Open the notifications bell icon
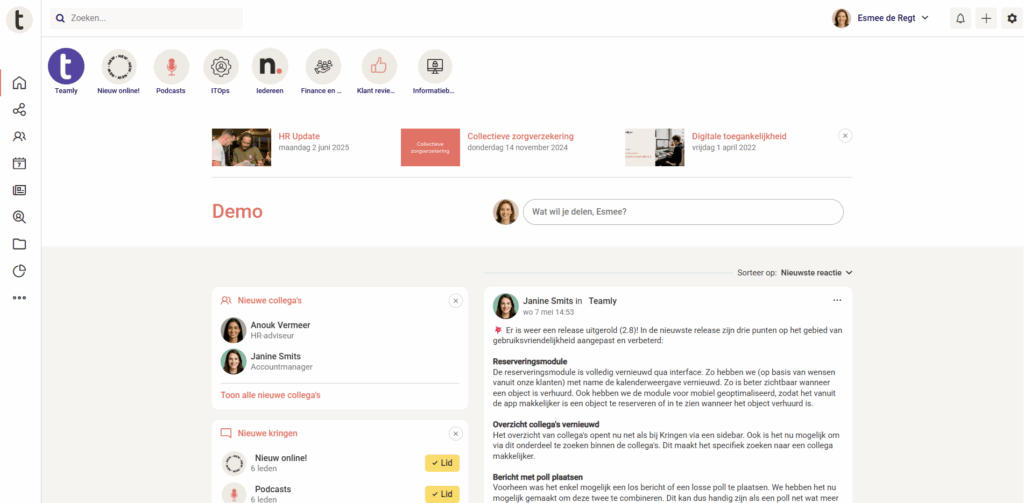 960,18
